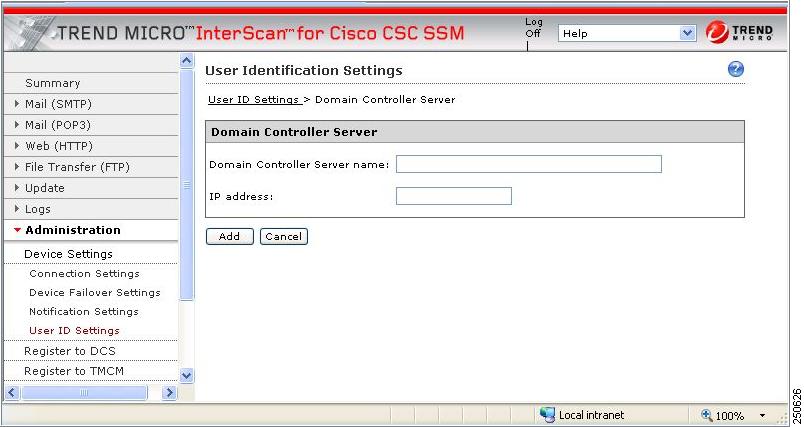Screen dimensions: 804x427
Task: Expand the File Transfer (FTP) menu
Action: [77, 167]
